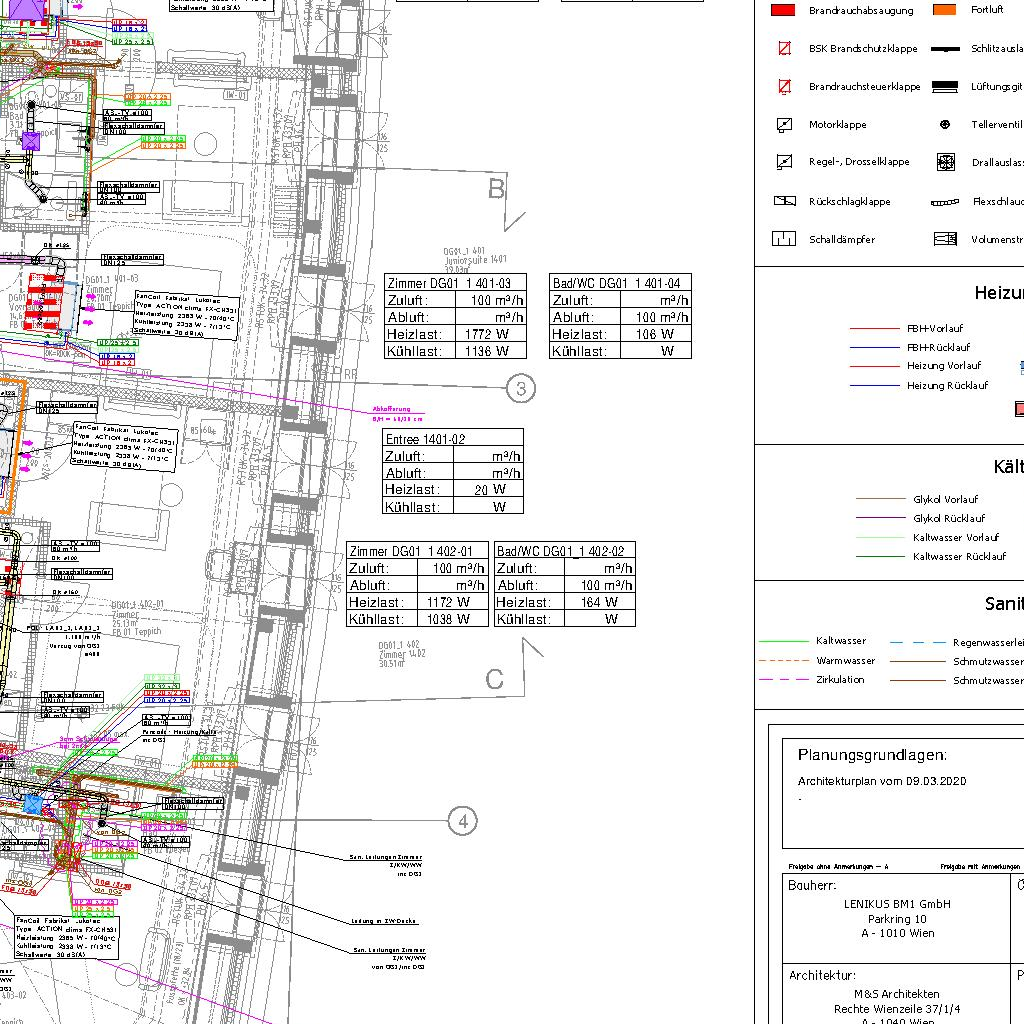1024x1024 pixels.
Task: Select the Rückschlagklappe legend symbol
Action: tap(785, 201)
